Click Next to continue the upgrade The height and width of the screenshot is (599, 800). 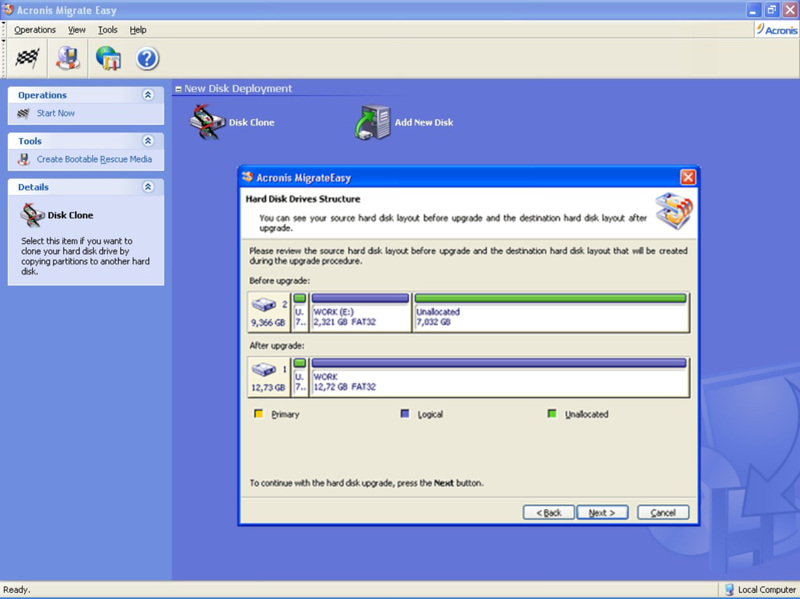tap(602, 512)
